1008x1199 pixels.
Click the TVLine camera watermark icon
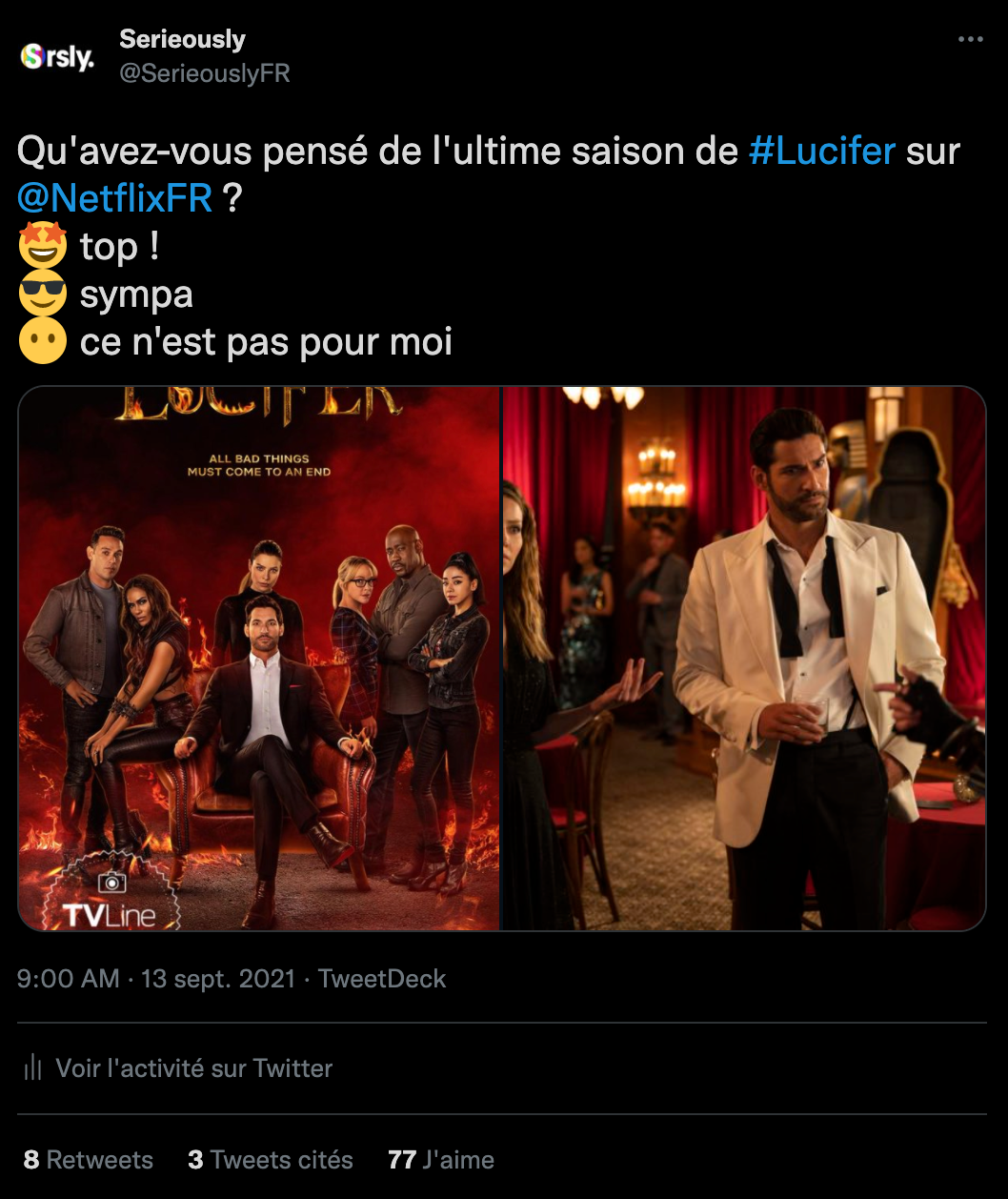112,883
